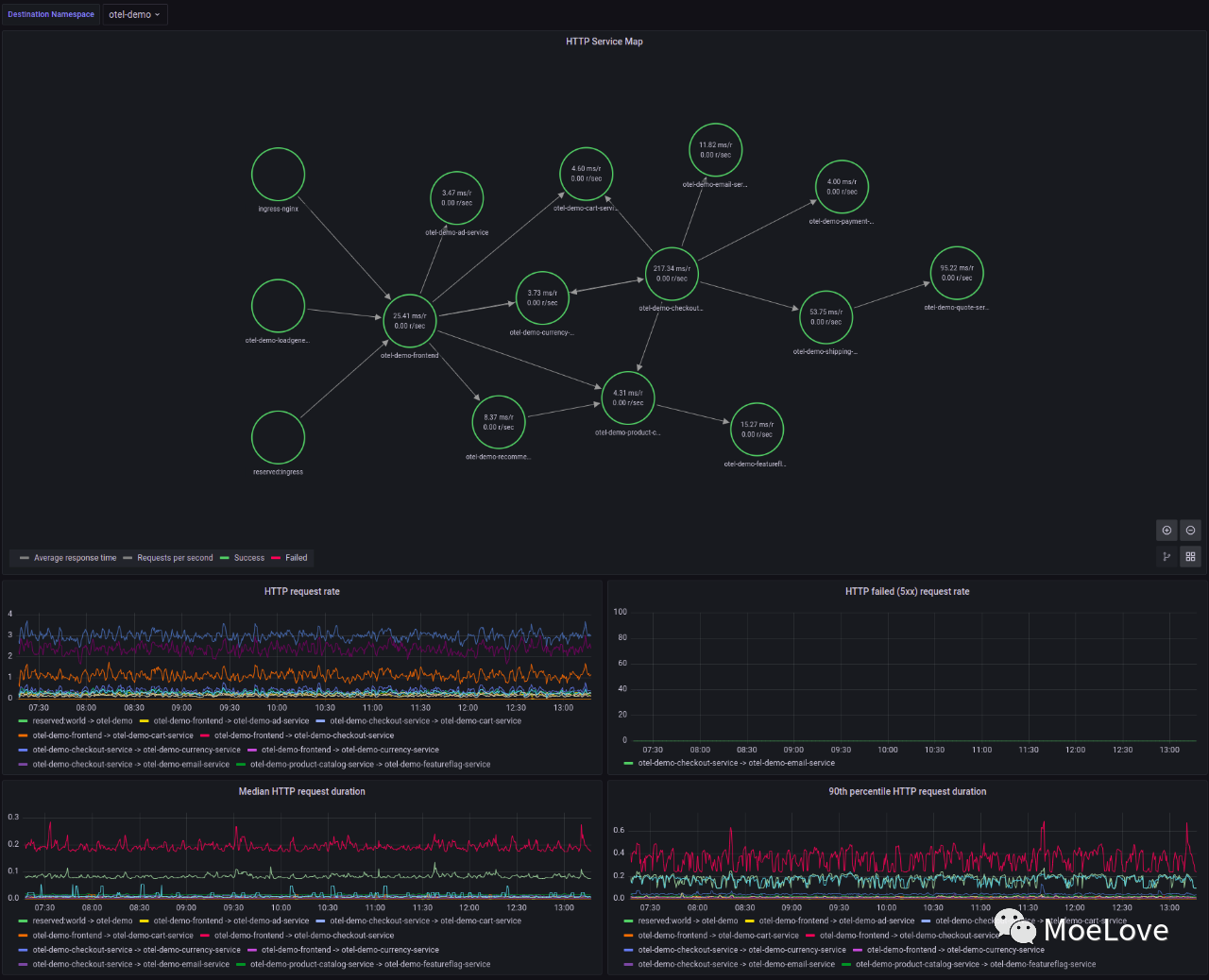Click the otel-demo-shipping node in the map

tap(826, 317)
